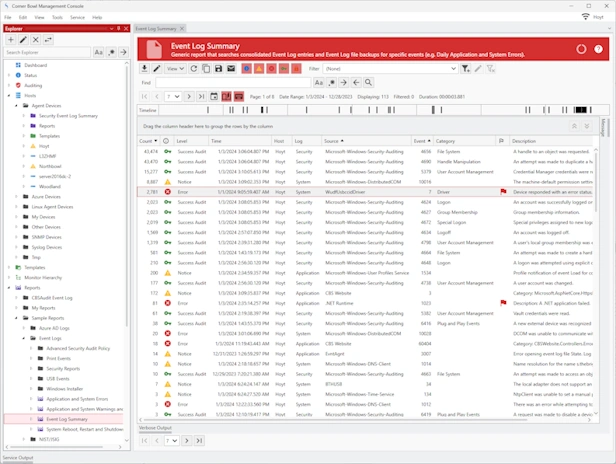Click the Delete X icon in Explorer

pos(37,39)
